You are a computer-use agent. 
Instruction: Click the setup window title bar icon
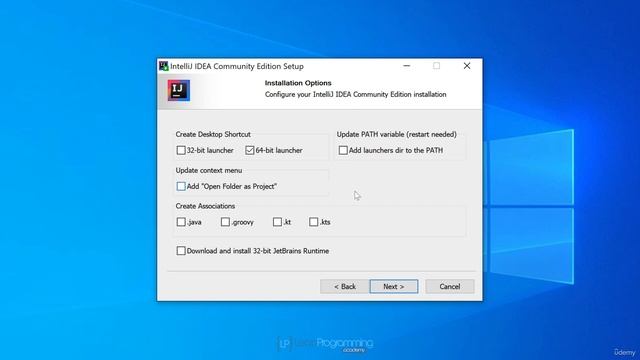click(164, 66)
